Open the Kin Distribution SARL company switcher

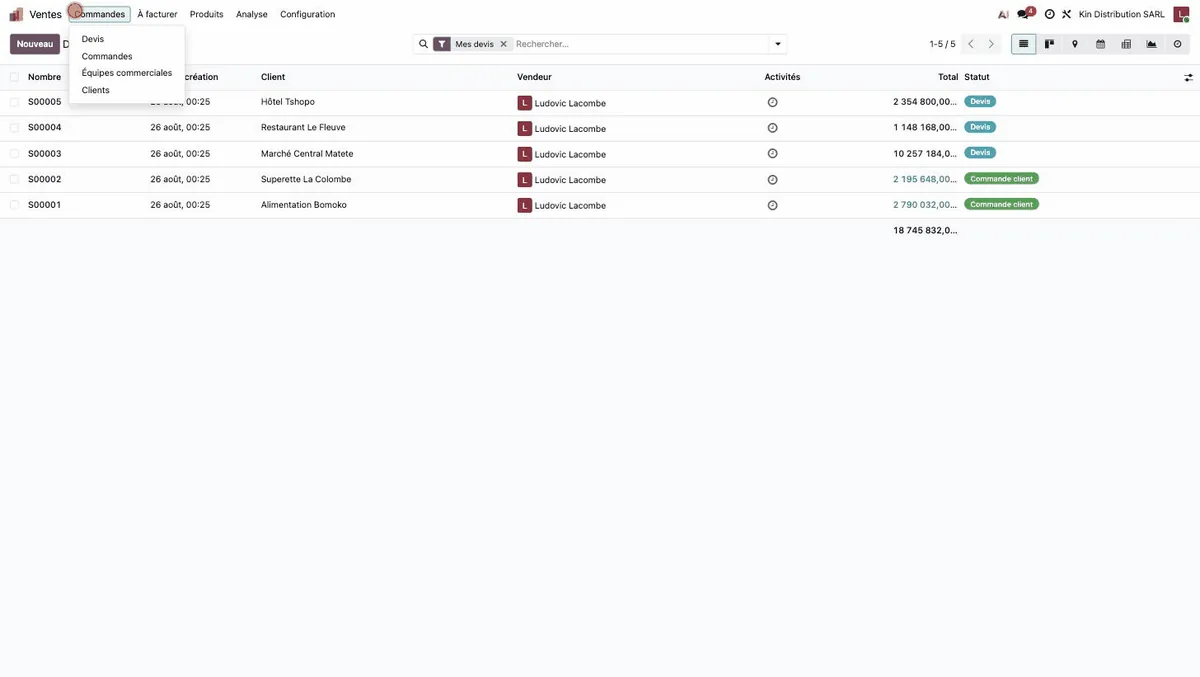click(1121, 14)
